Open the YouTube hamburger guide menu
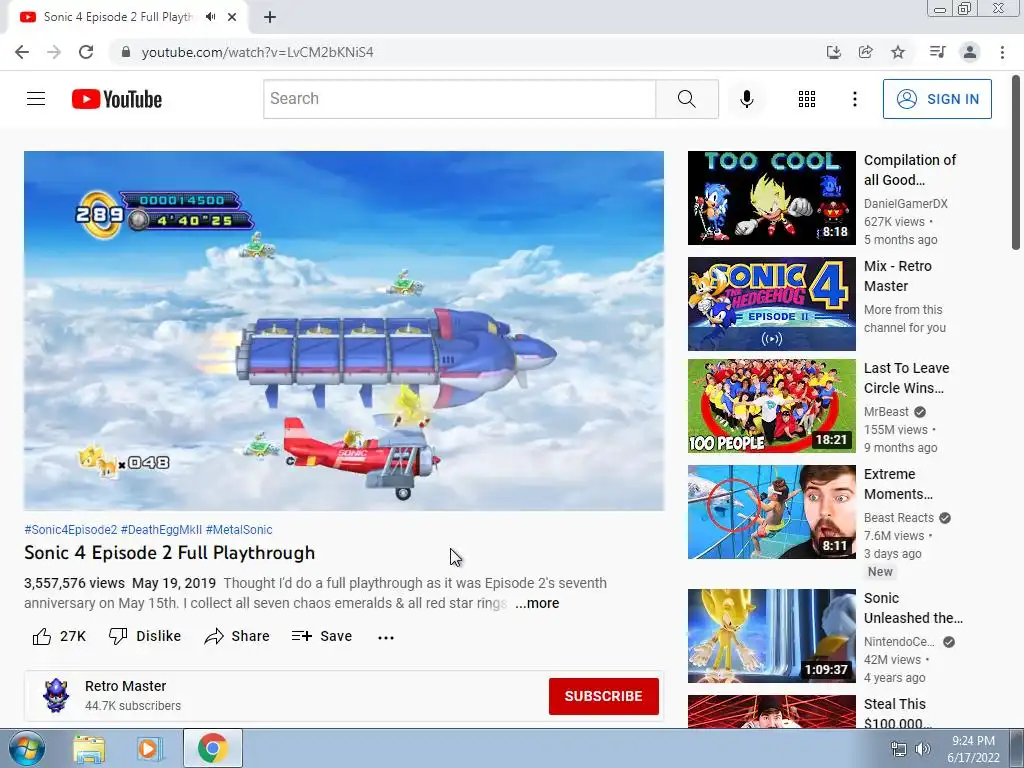Screen dimensions: 1024x768 (36, 99)
